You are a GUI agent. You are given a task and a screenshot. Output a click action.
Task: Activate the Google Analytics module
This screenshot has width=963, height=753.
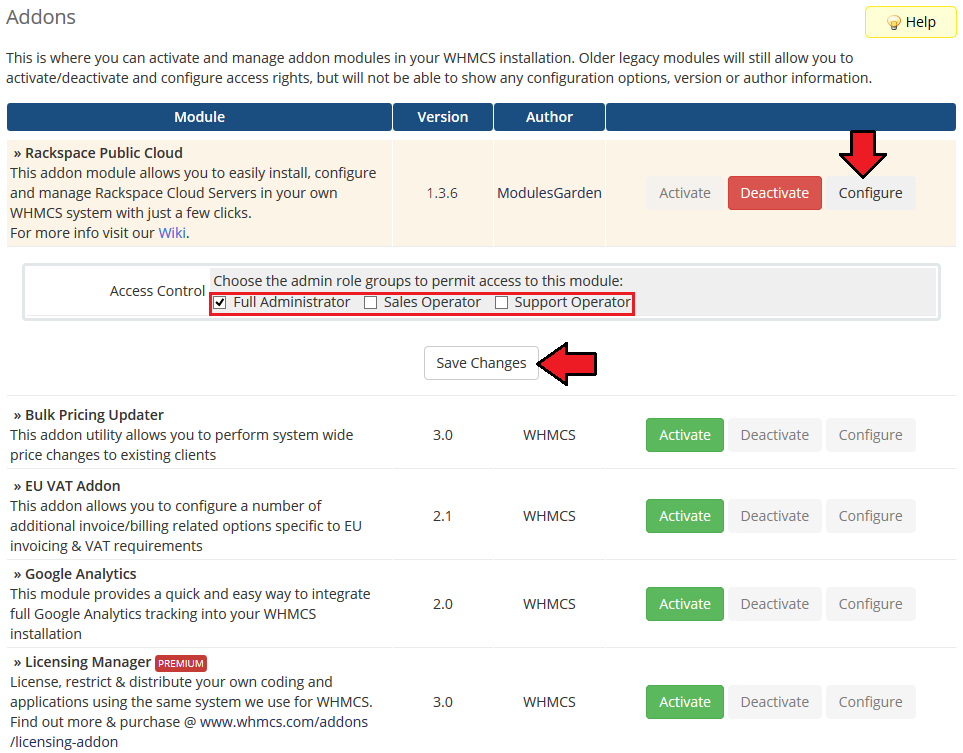point(685,604)
